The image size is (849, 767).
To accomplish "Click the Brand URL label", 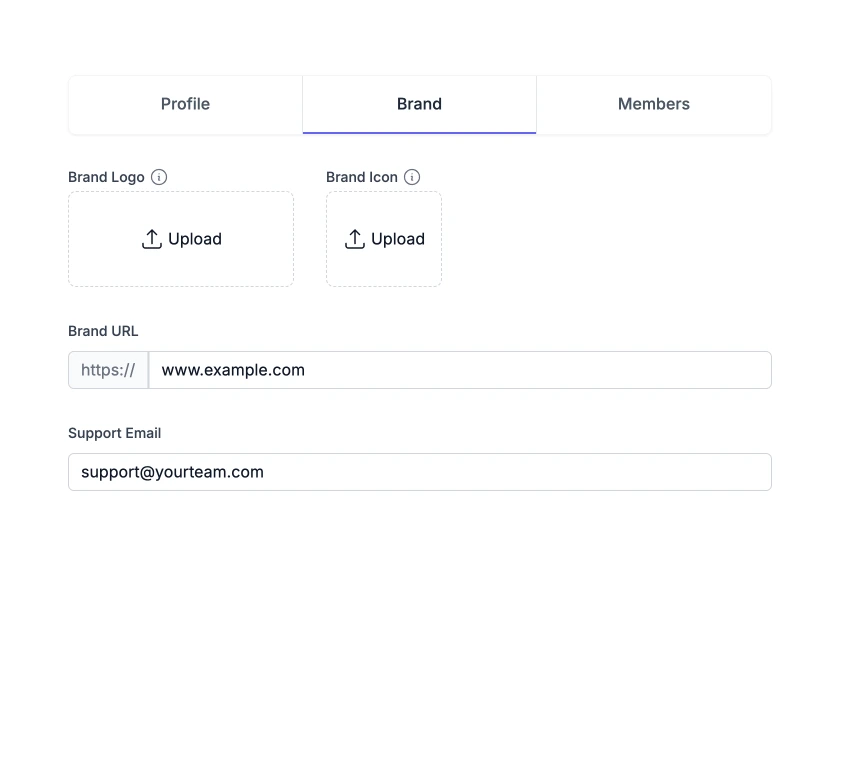I will [x=103, y=331].
